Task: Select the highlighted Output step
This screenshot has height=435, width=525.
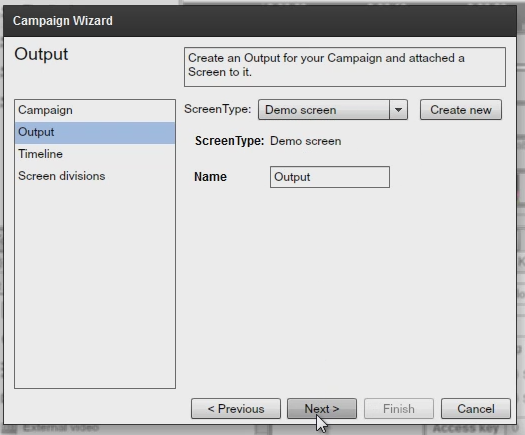Action: point(95,133)
